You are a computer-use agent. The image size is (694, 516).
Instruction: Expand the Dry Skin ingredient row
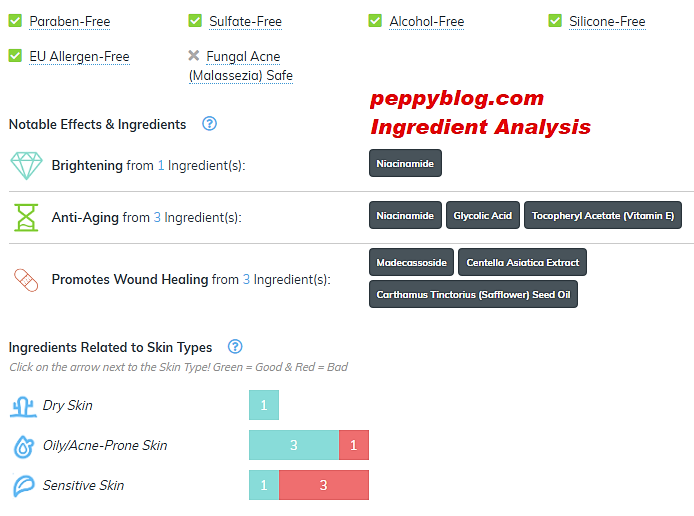[67, 405]
